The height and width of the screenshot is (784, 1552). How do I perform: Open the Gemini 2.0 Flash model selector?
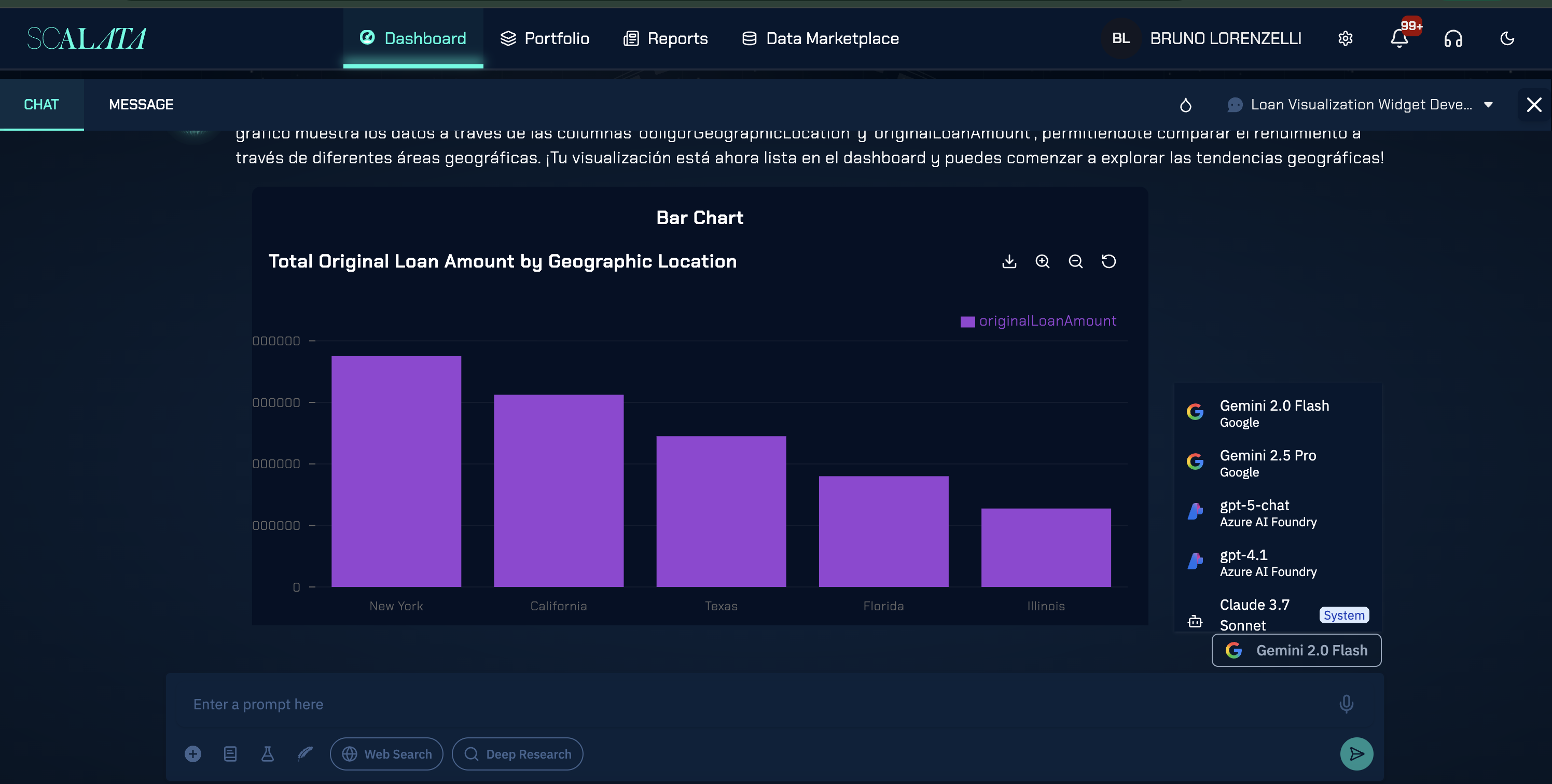(x=1297, y=650)
